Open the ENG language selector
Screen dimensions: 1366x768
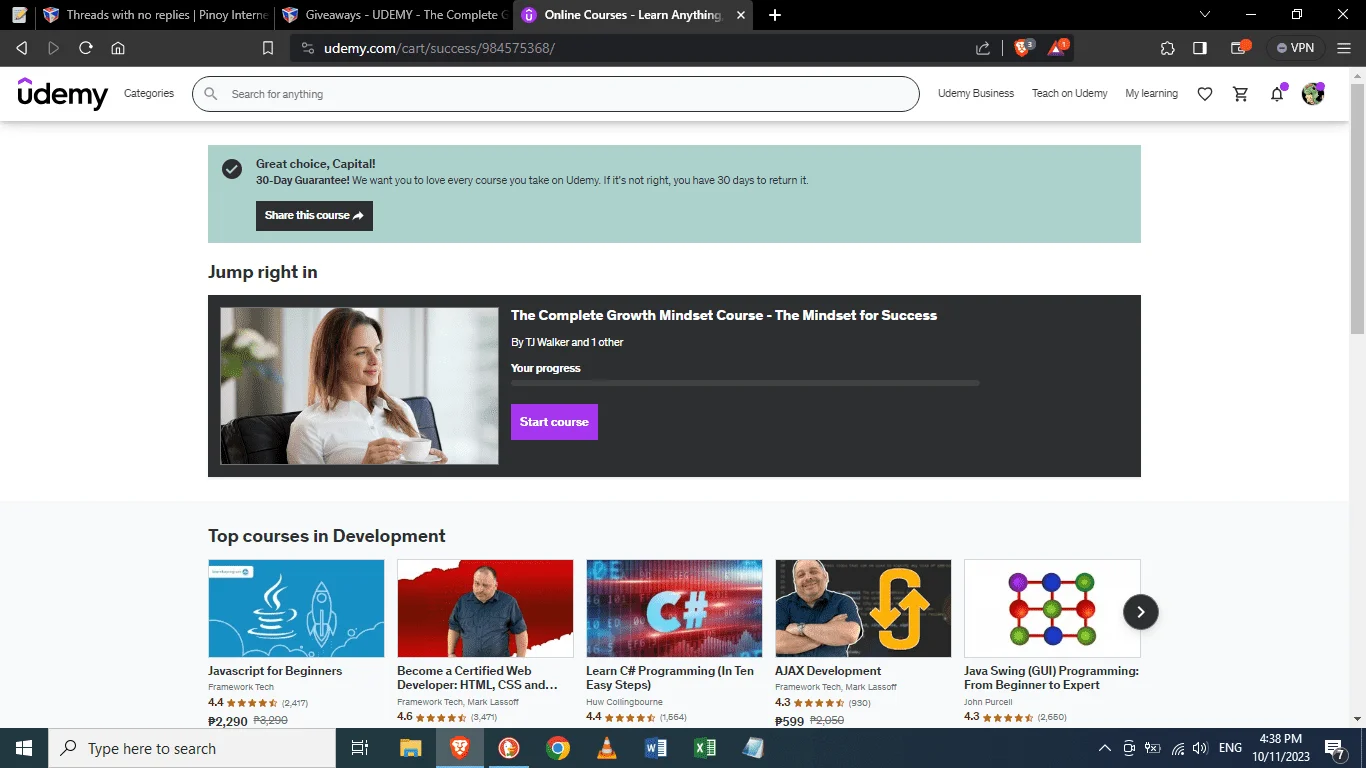[1230, 748]
